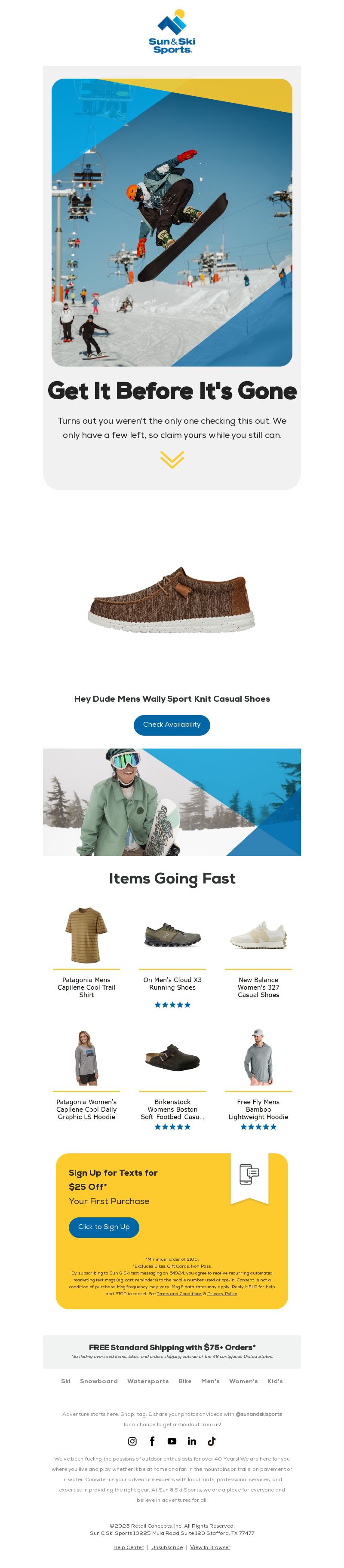The height and width of the screenshot is (1568, 344).
Task: Select the Watersports category link
Action: [148, 1381]
